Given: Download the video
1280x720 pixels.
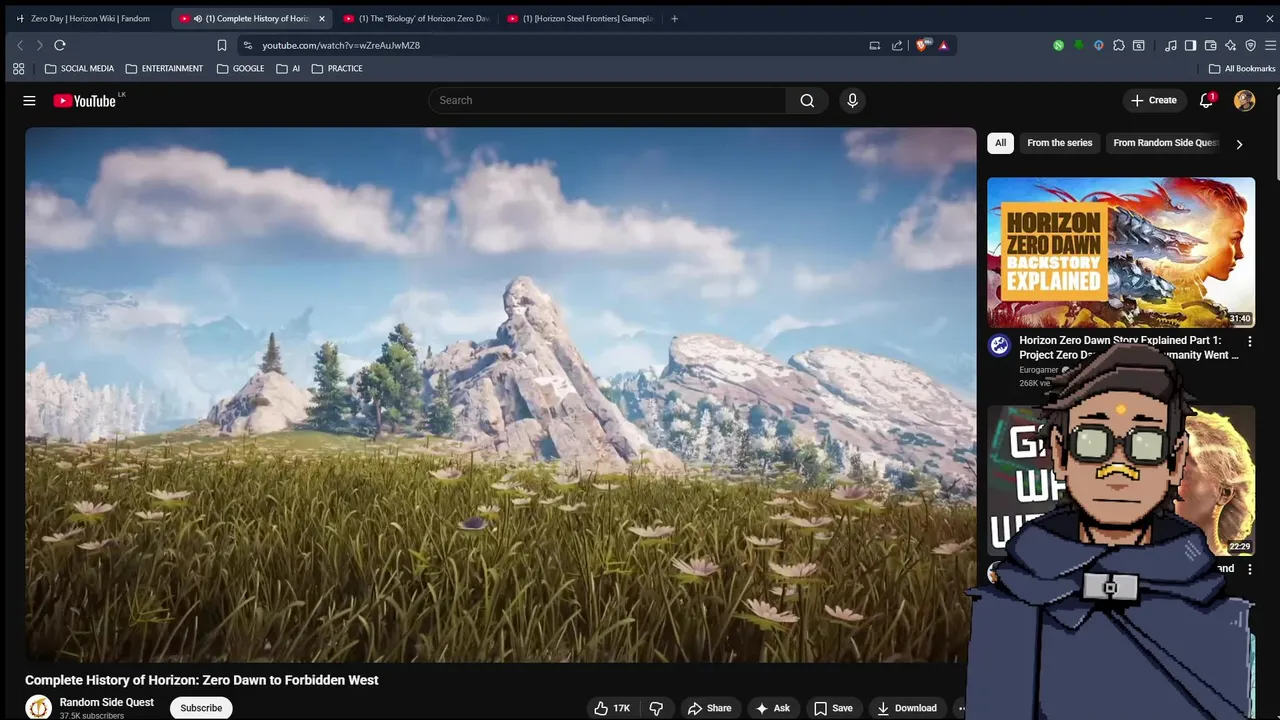Looking at the screenshot, I should tap(906, 708).
